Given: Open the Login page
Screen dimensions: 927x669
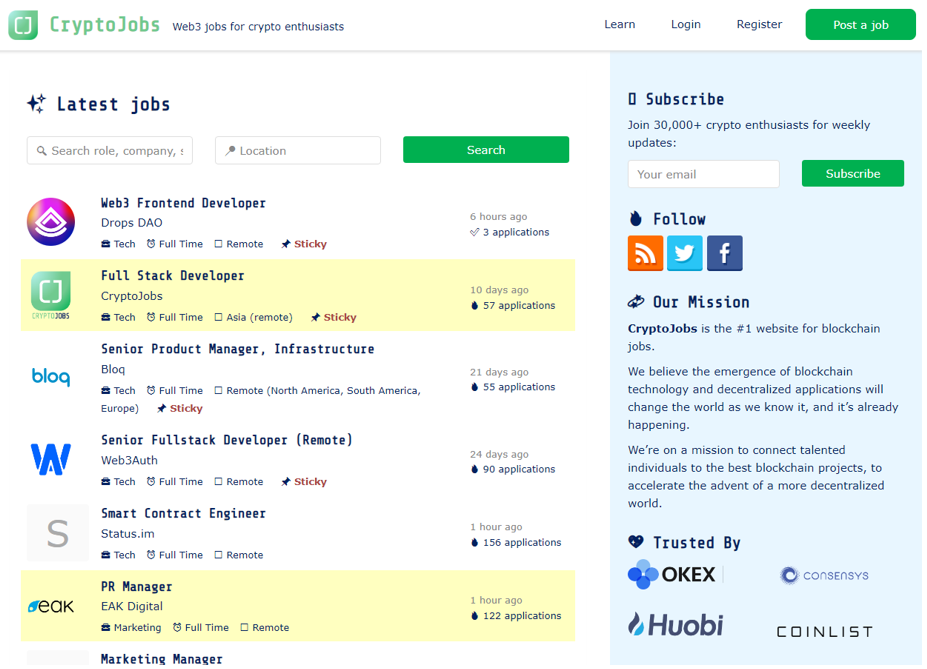Looking at the screenshot, I should pyautogui.click(x=685, y=24).
